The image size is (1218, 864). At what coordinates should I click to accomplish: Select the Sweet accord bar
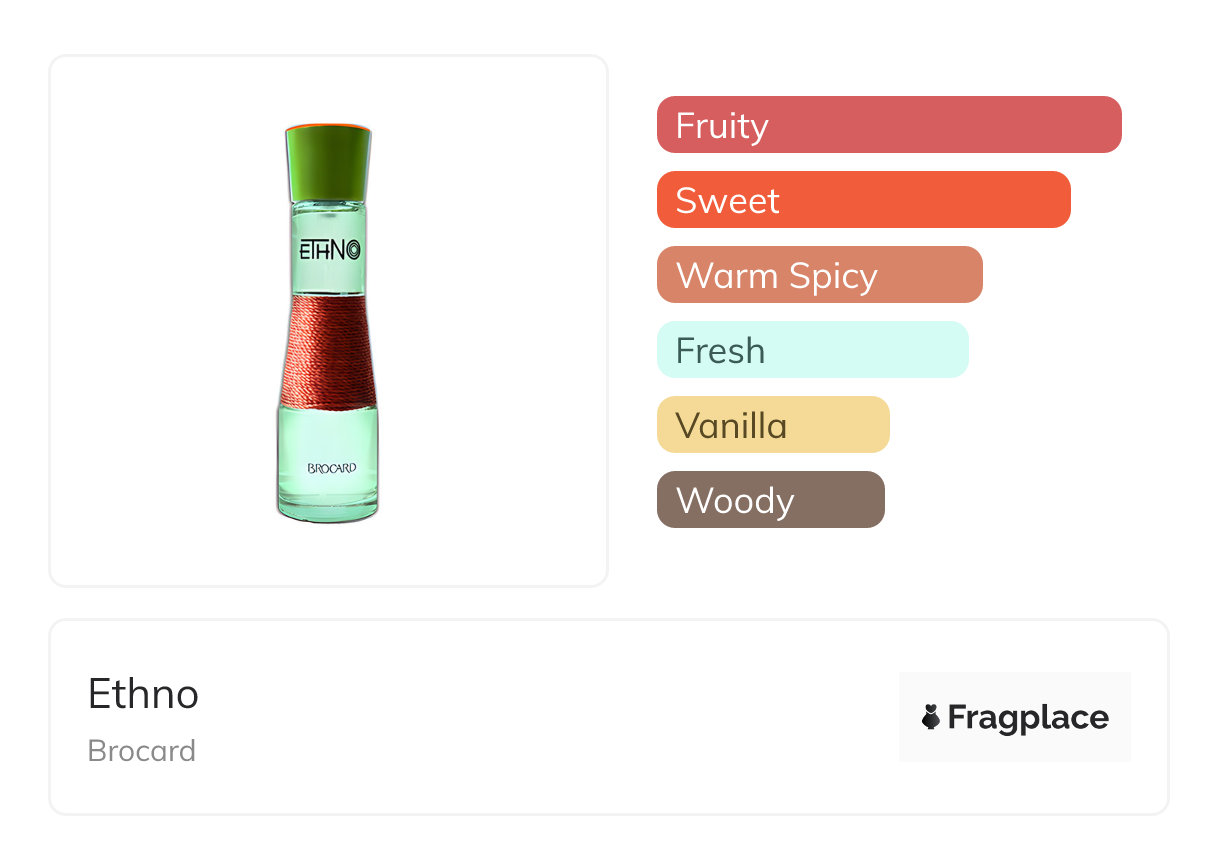point(863,200)
